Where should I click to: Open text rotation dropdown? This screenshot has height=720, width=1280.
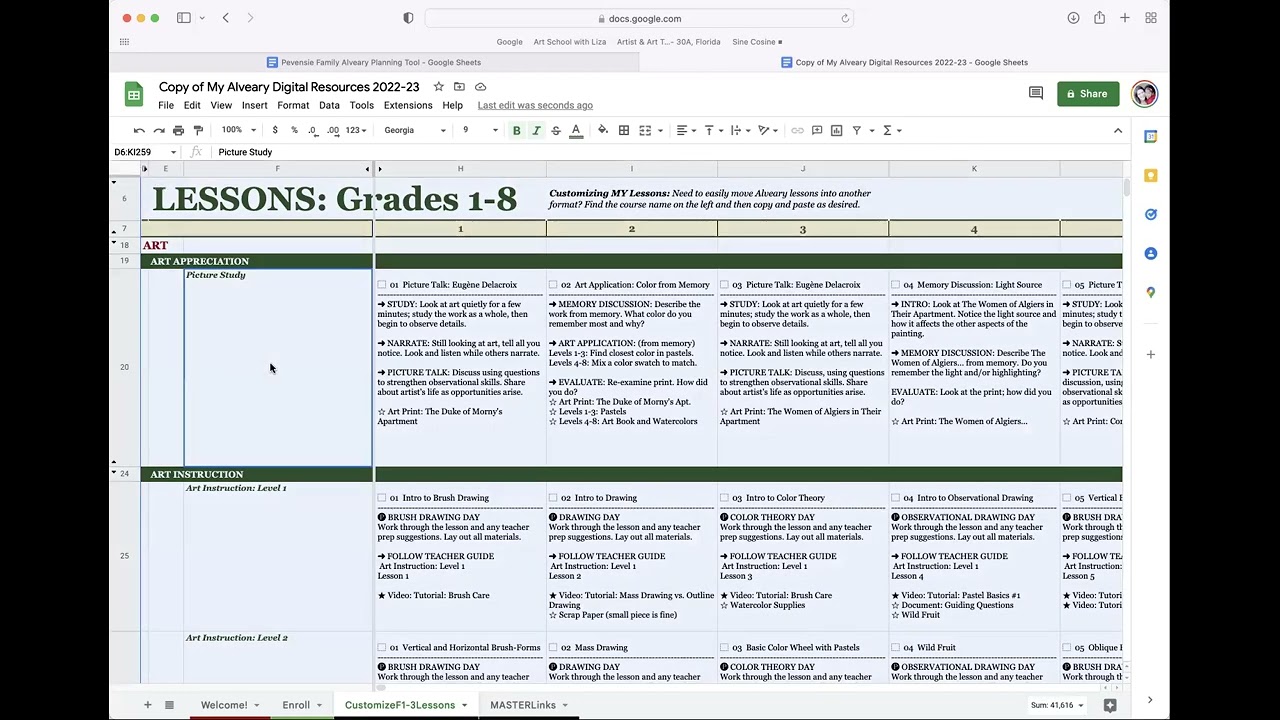(768, 130)
